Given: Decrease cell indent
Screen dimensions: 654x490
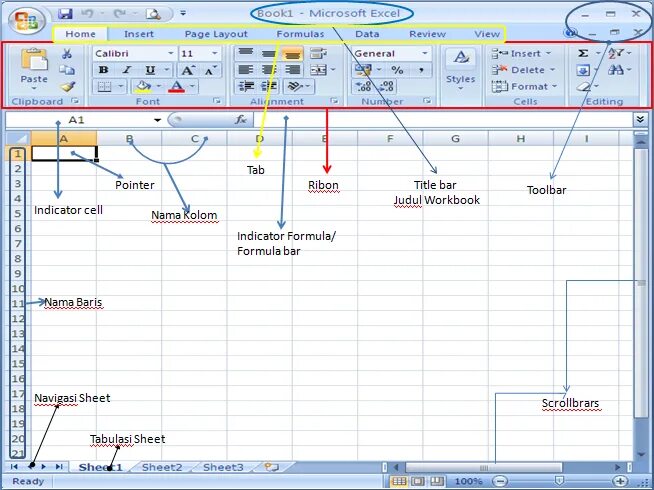Looking at the screenshot, I should pos(246,86).
